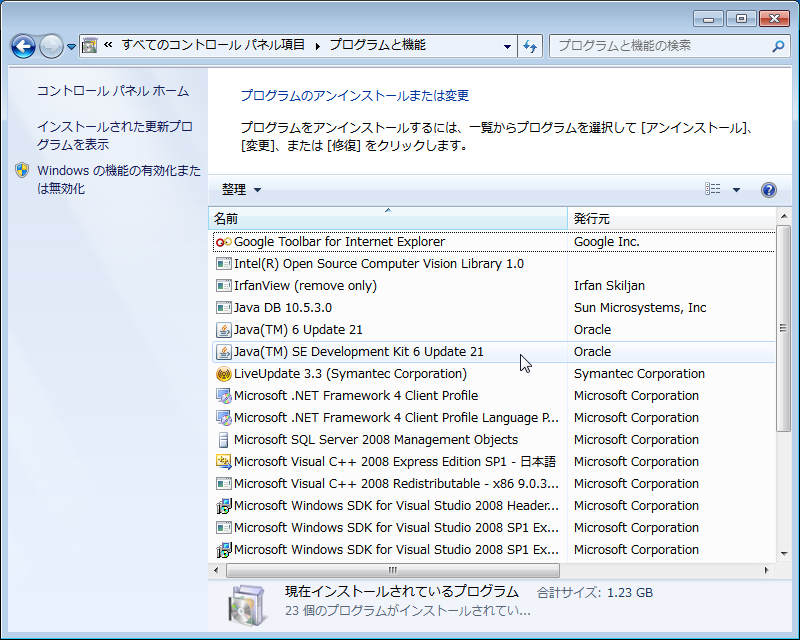Click Oracle publisher cell for Java 6 Update 21
Screen dimensions: 800x640
(x=592, y=330)
